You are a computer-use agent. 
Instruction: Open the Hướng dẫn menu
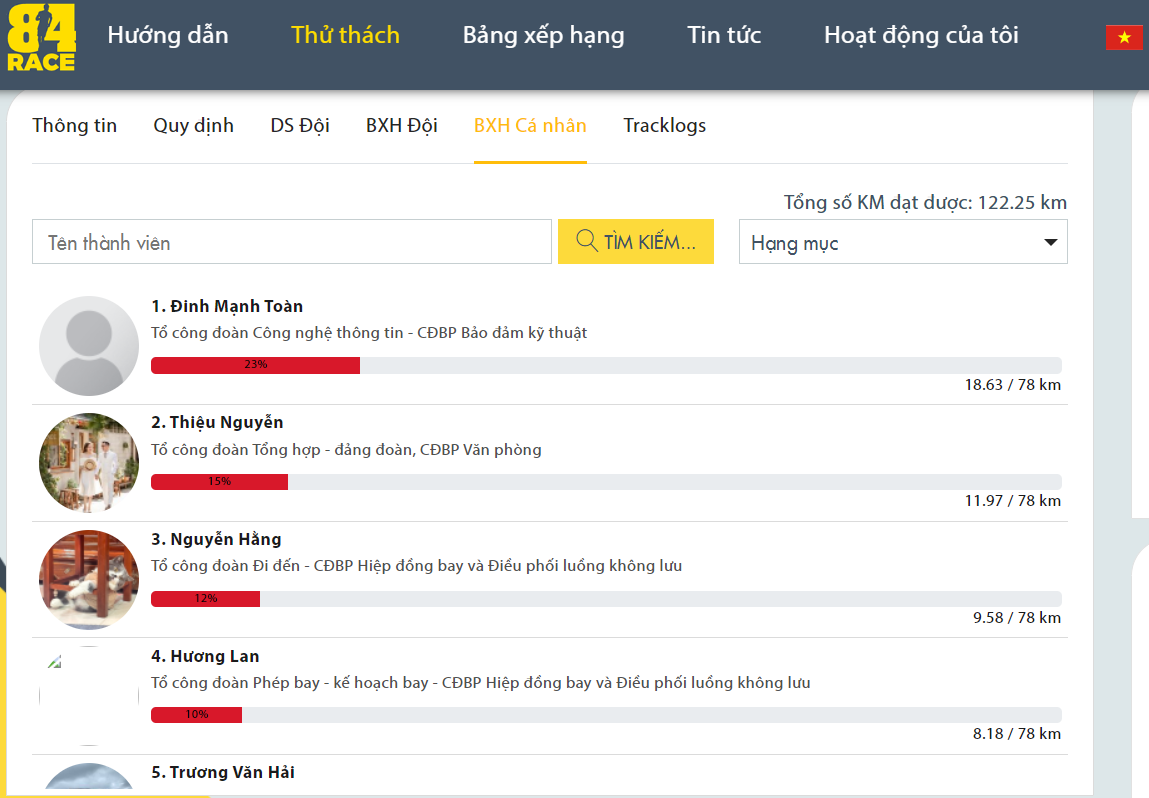(168, 36)
